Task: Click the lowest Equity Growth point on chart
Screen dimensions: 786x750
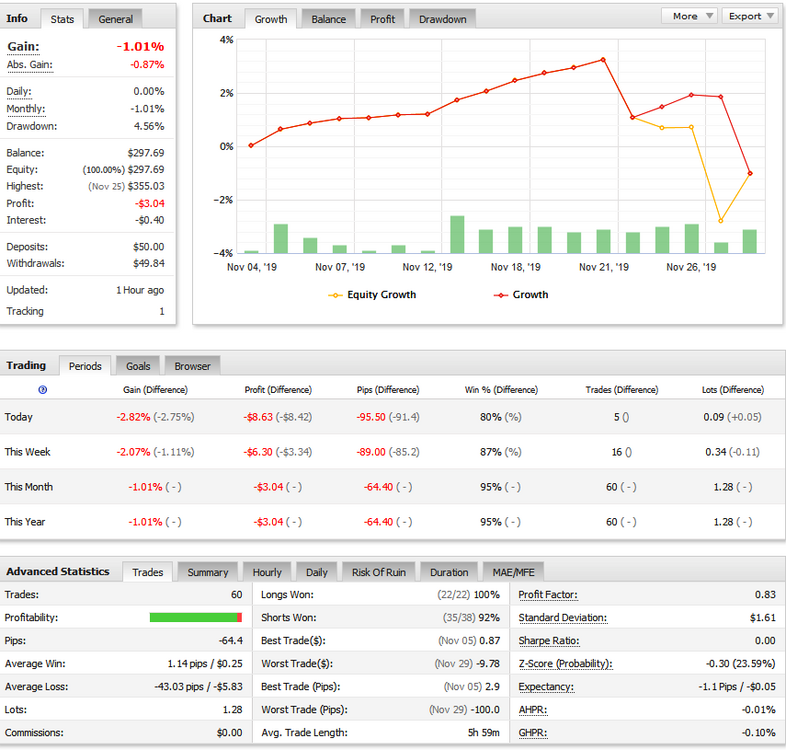Action: 721,221
